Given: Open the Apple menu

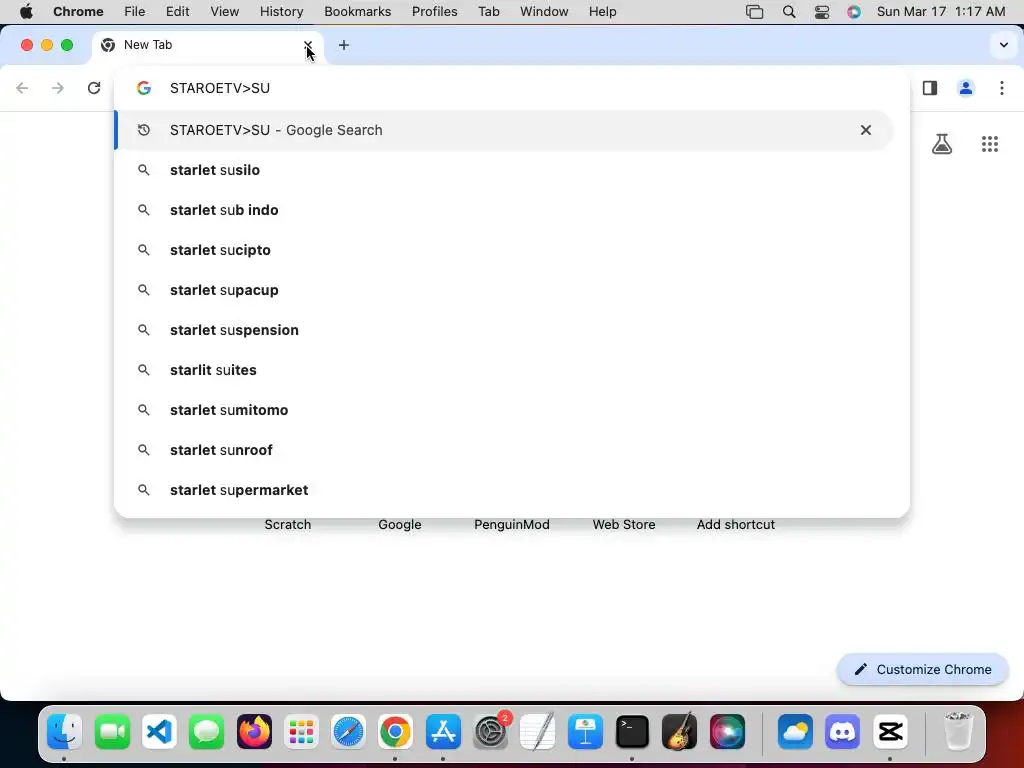Looking at the screenshot, I should click(26, 12).
